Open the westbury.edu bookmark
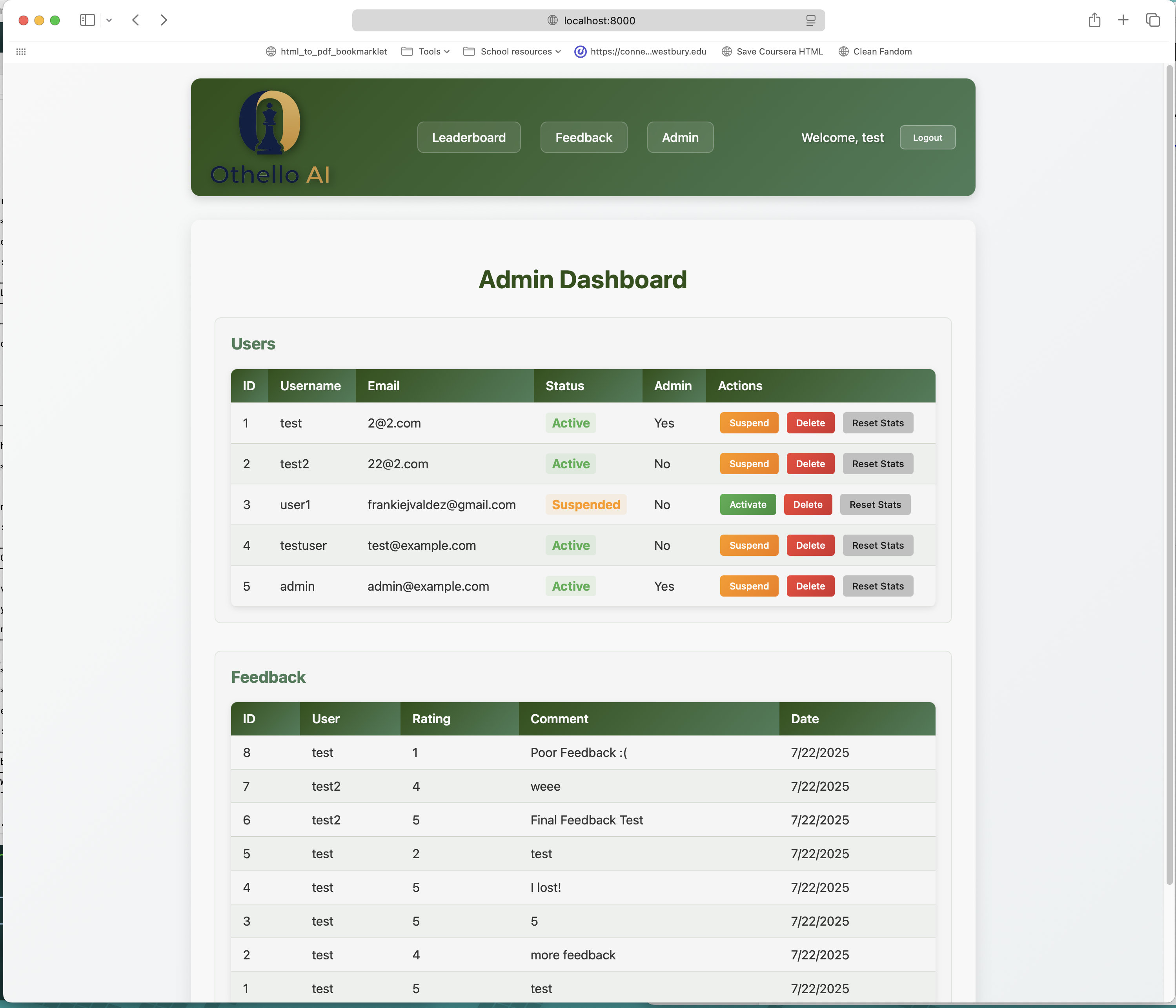 point(640,52)
